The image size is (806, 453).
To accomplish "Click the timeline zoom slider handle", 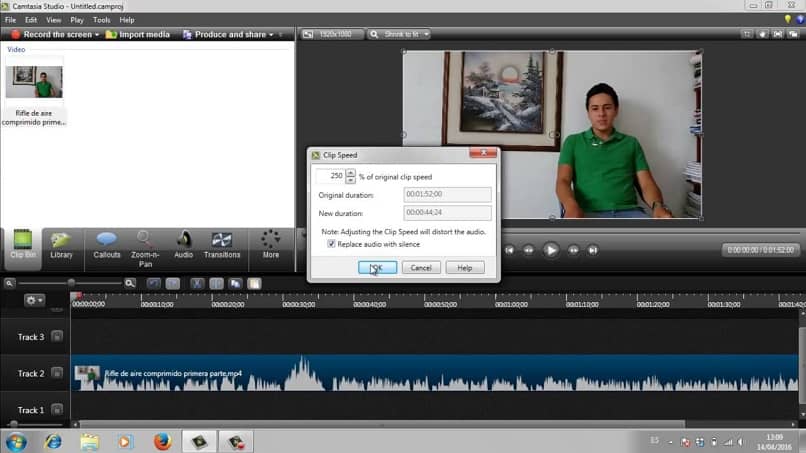I will 72,284.
